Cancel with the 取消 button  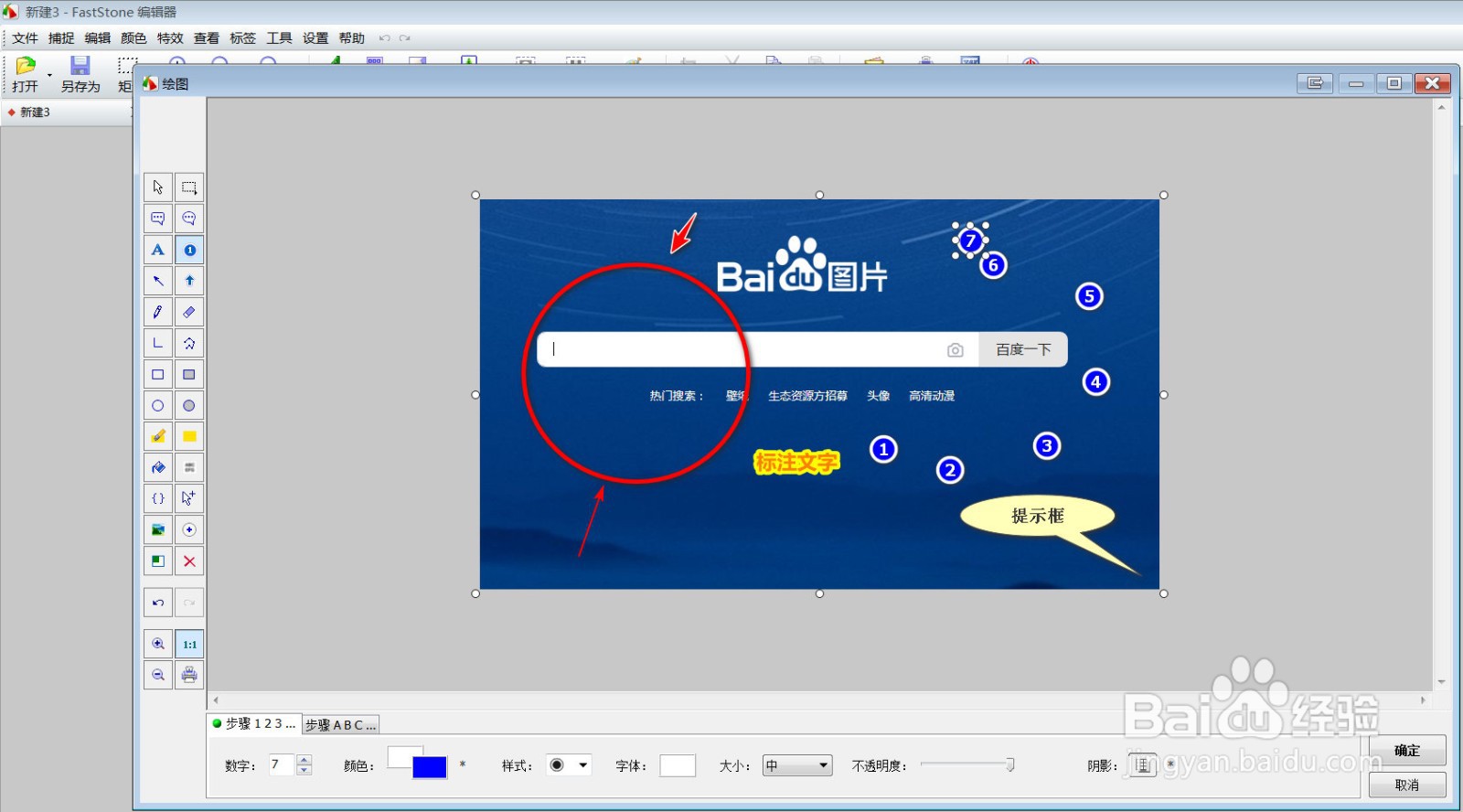tap(1407, 785)
